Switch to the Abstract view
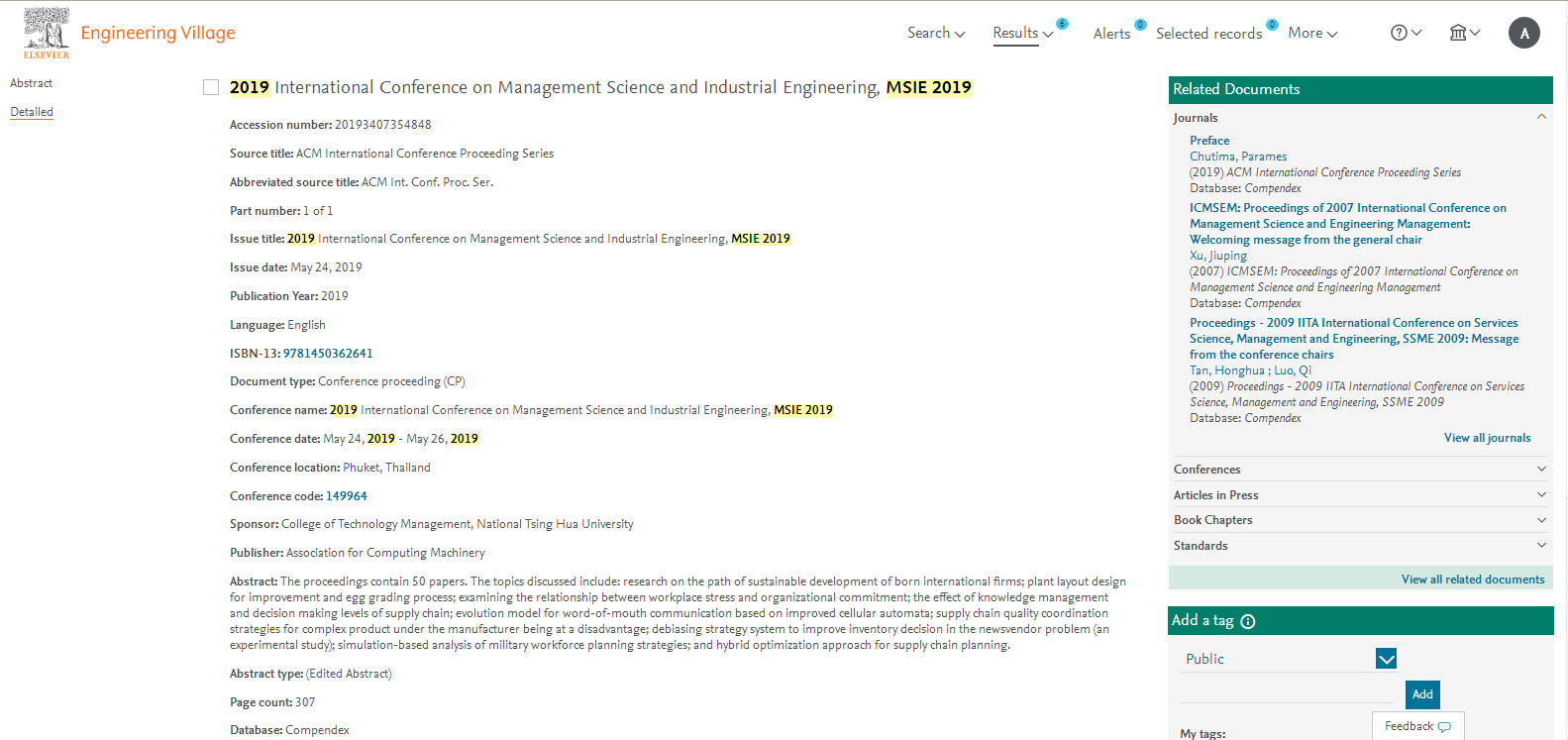The width and height of the screenshot is (1568, 740). pos(31,83)
